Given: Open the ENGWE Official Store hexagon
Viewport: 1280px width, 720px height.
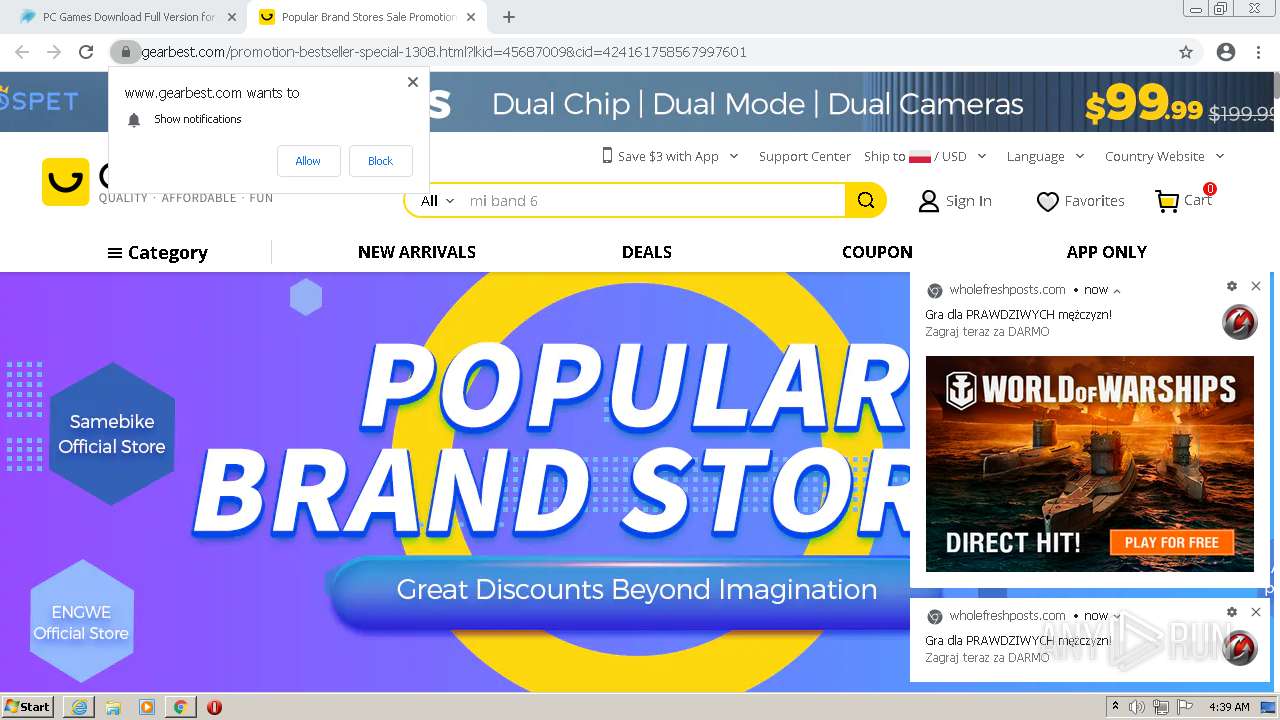Looking at the screenshot, I should click(x=81, y=621).
